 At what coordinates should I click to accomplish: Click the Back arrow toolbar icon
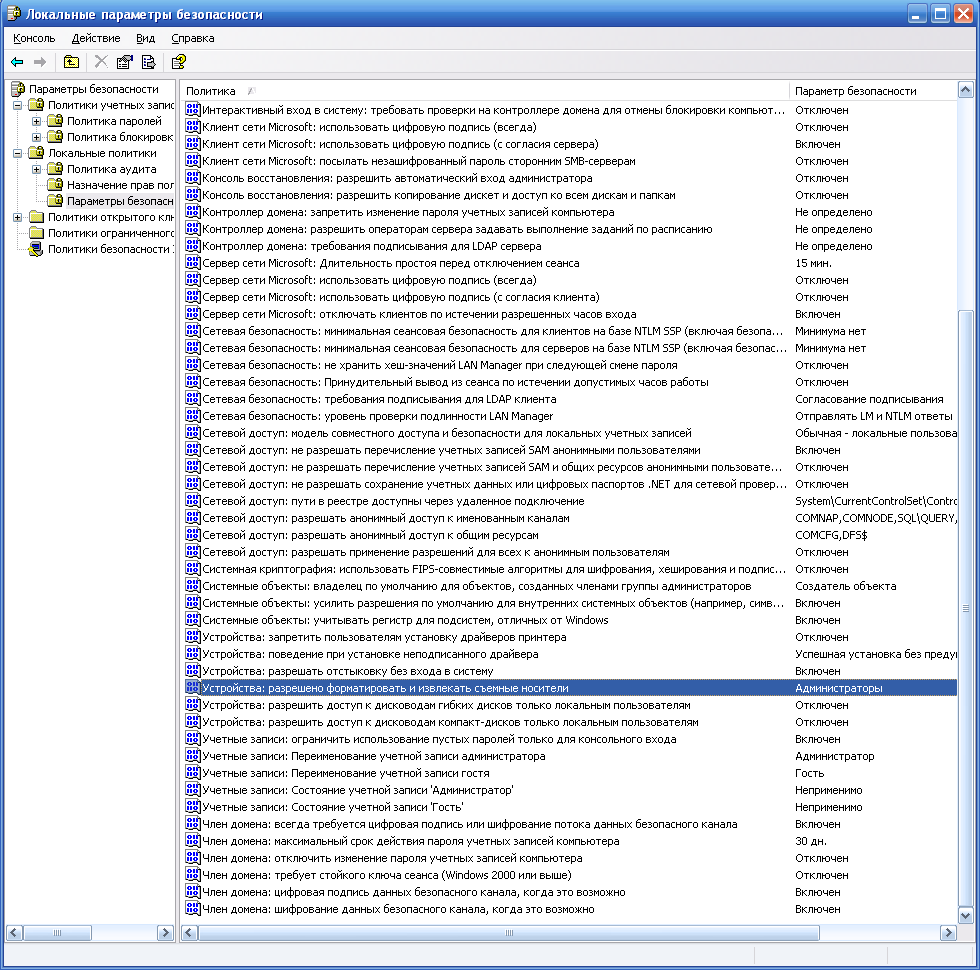[x=17, y=62]
